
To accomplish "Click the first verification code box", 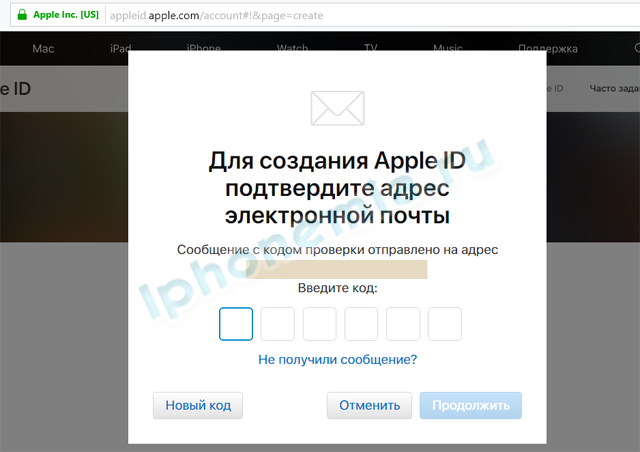I will 236,324.
